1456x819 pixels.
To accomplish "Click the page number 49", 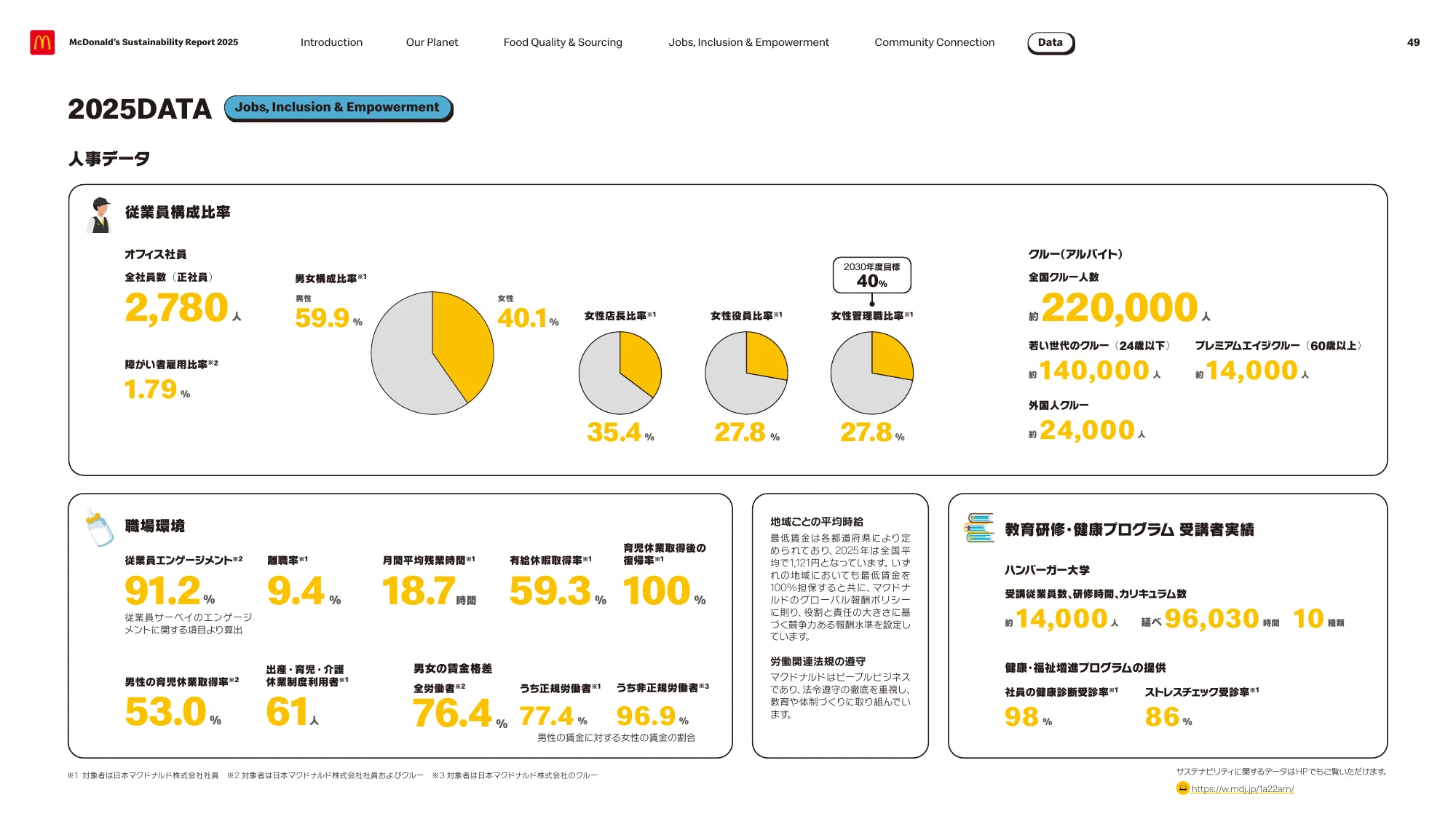I will click(x=1413, y=42).
